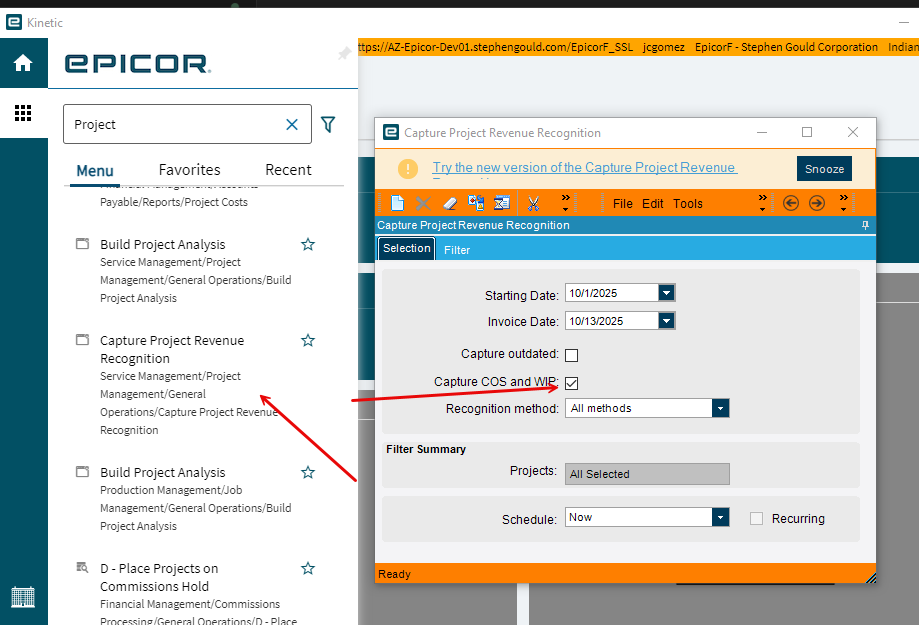Expand toolbar overflow chevron after scissors
This screenshot has height=625, width=919.
coord(566,203)
